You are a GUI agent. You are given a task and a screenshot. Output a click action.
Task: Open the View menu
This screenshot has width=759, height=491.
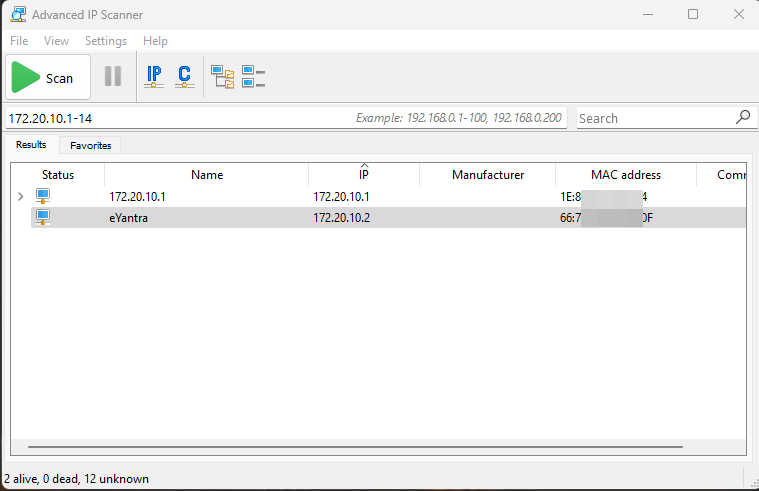56,41
